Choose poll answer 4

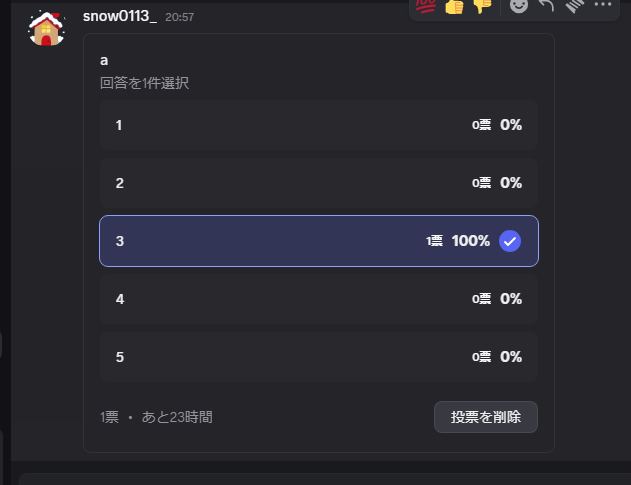click(319, 299)
